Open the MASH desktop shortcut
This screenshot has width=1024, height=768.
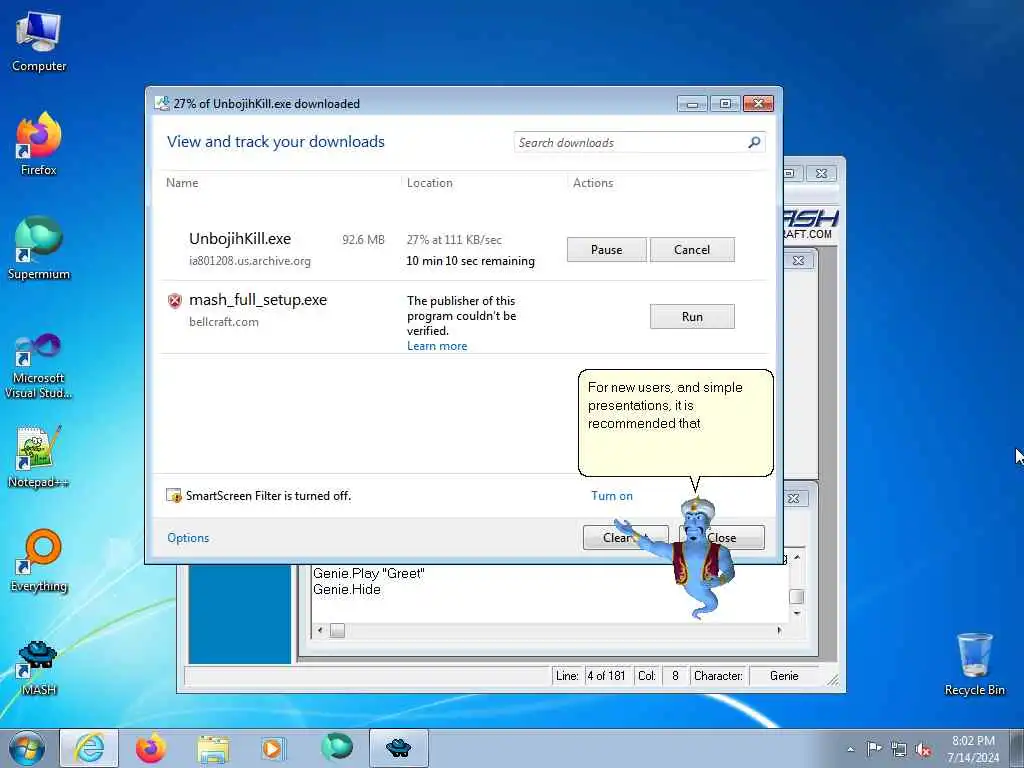(x=39, y=666)
